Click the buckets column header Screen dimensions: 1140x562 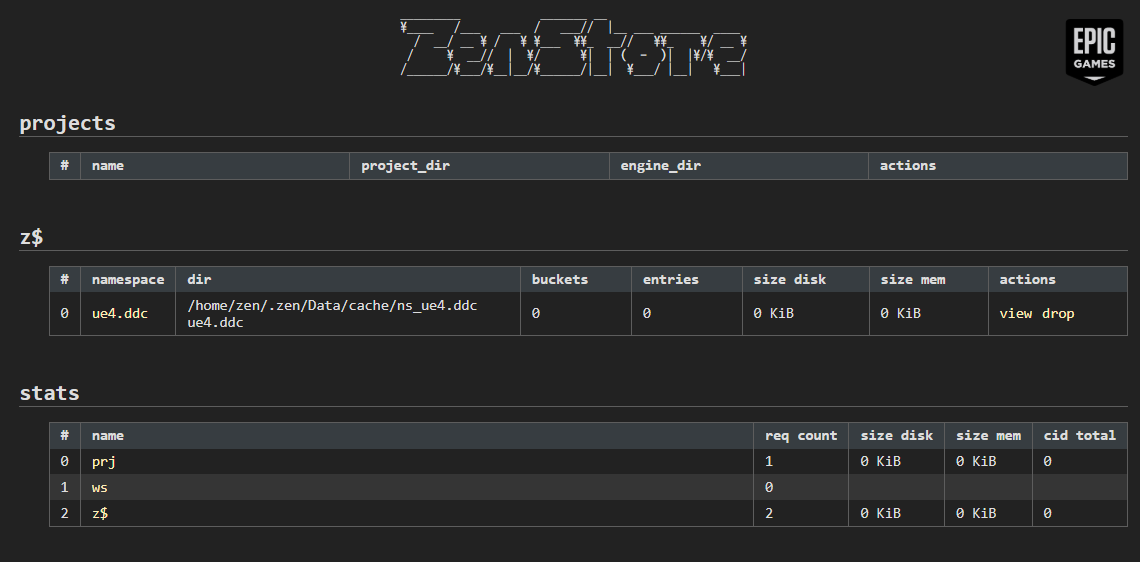(559, 279)
